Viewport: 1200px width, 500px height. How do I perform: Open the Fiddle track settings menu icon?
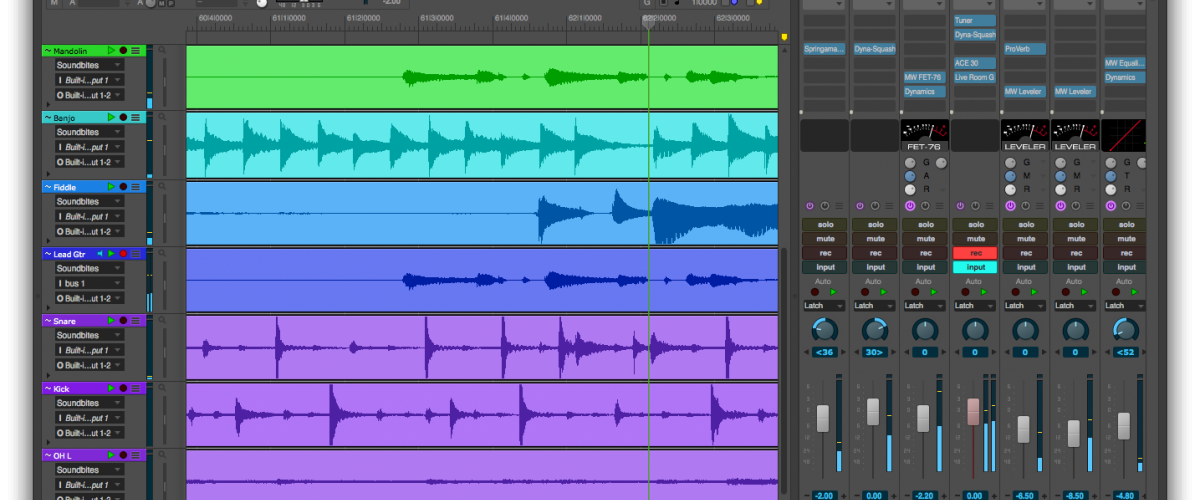click(135, 187)
